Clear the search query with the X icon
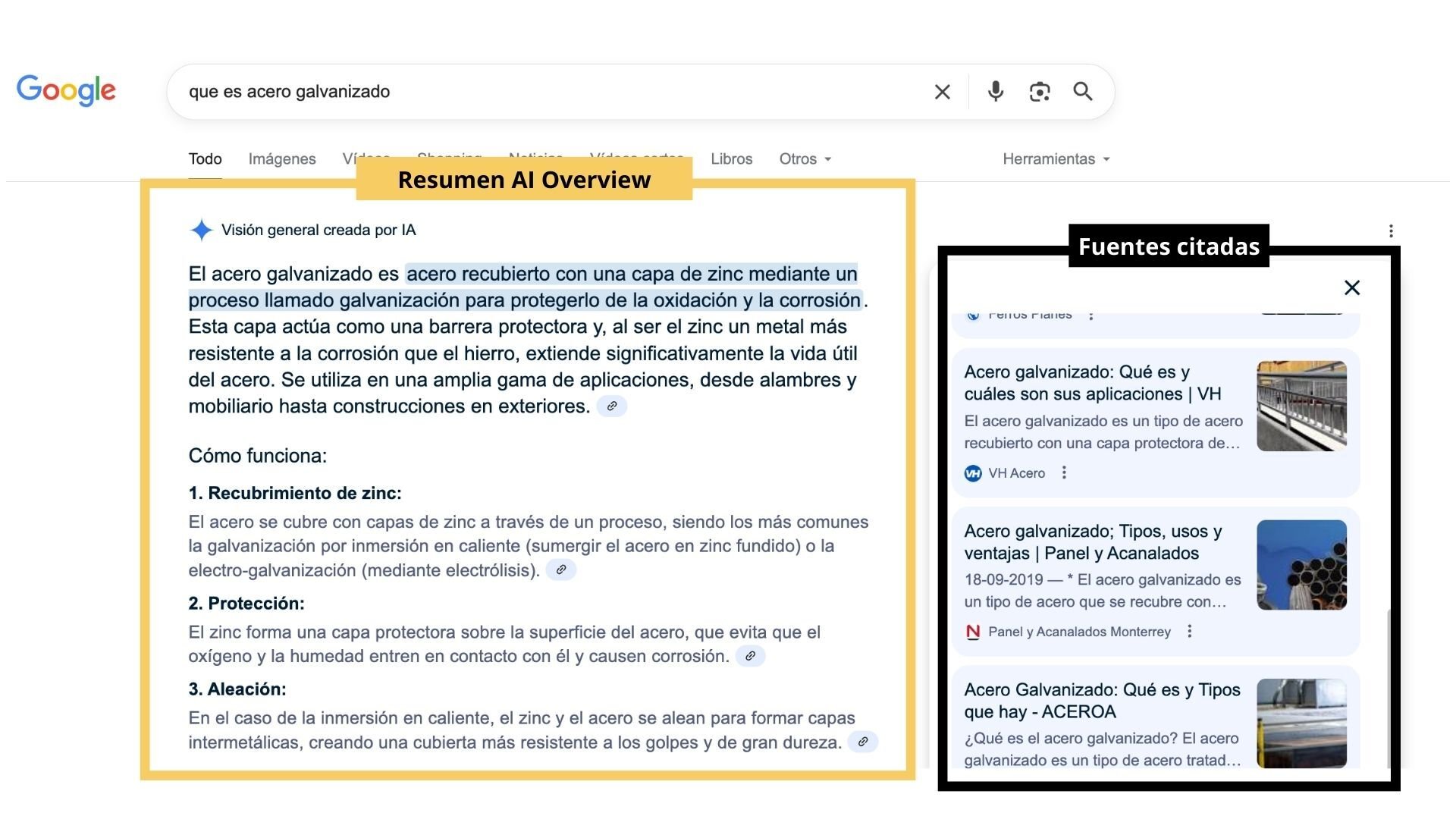The height and width of the screenshot is (819, 1456). pos(942,92)
